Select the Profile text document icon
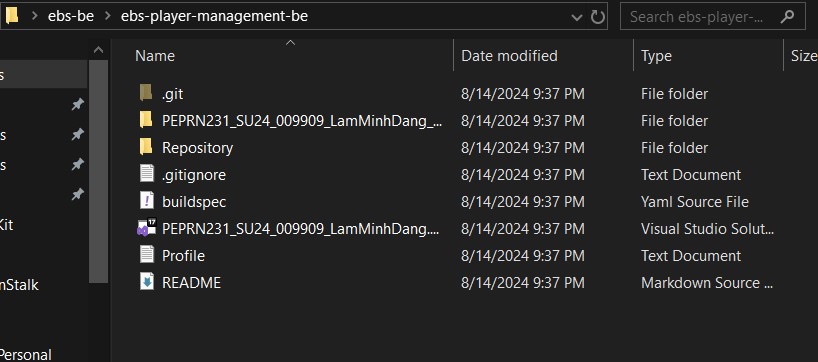The width and height of the screenshot is (818, 362). (x=147, y=255)
